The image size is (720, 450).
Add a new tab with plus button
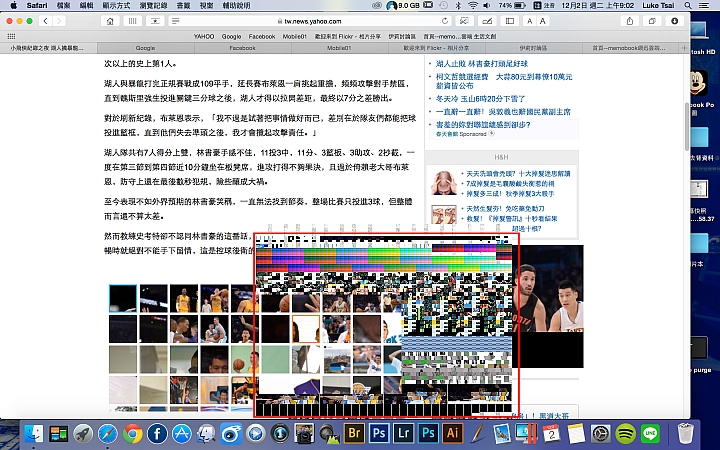(x=684, y=48)
